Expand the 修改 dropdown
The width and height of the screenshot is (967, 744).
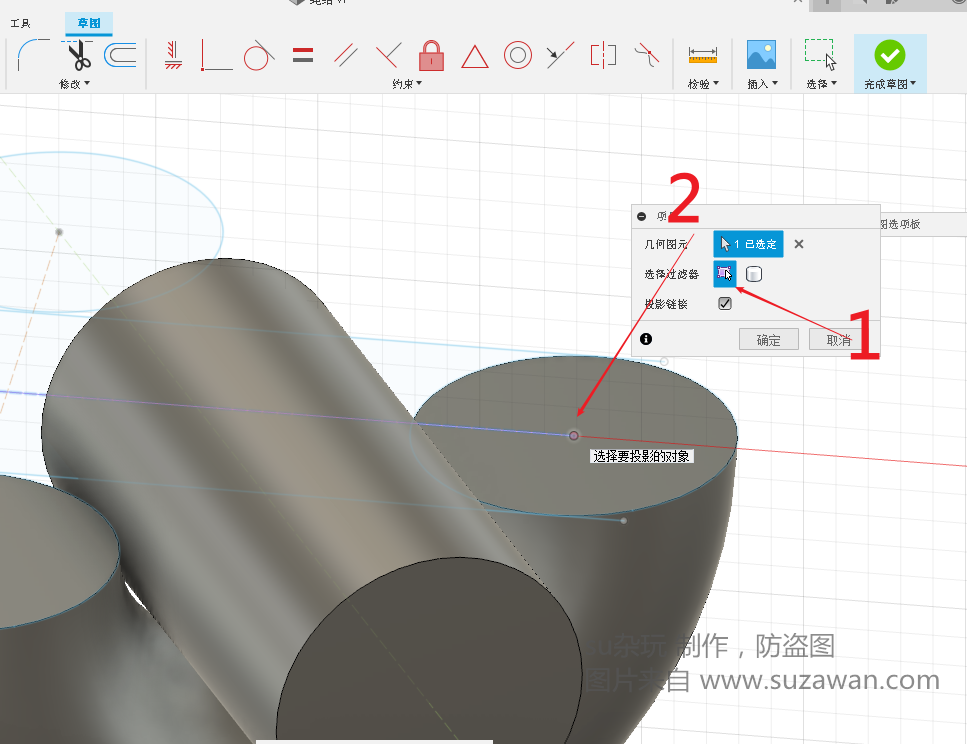click(x=74, y=84)
